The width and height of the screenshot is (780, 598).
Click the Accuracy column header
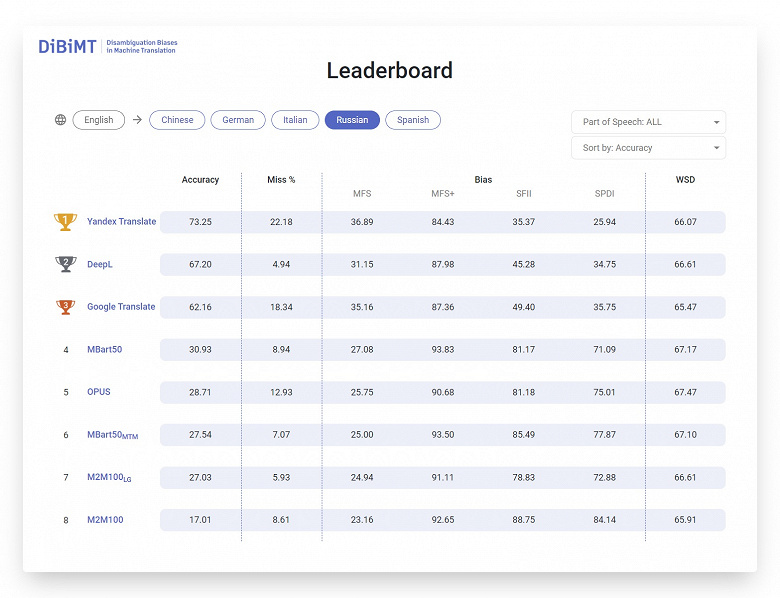pos(200,180)
